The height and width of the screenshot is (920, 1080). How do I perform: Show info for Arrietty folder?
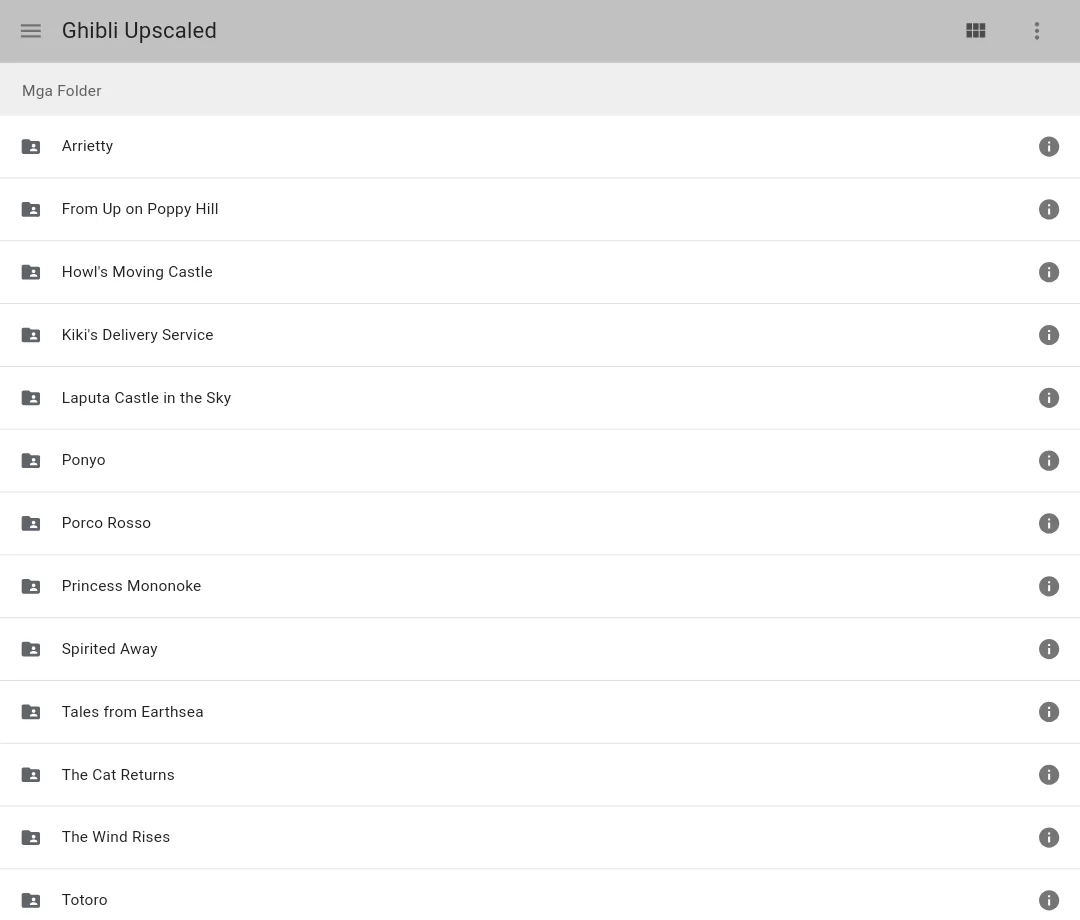1048,147
